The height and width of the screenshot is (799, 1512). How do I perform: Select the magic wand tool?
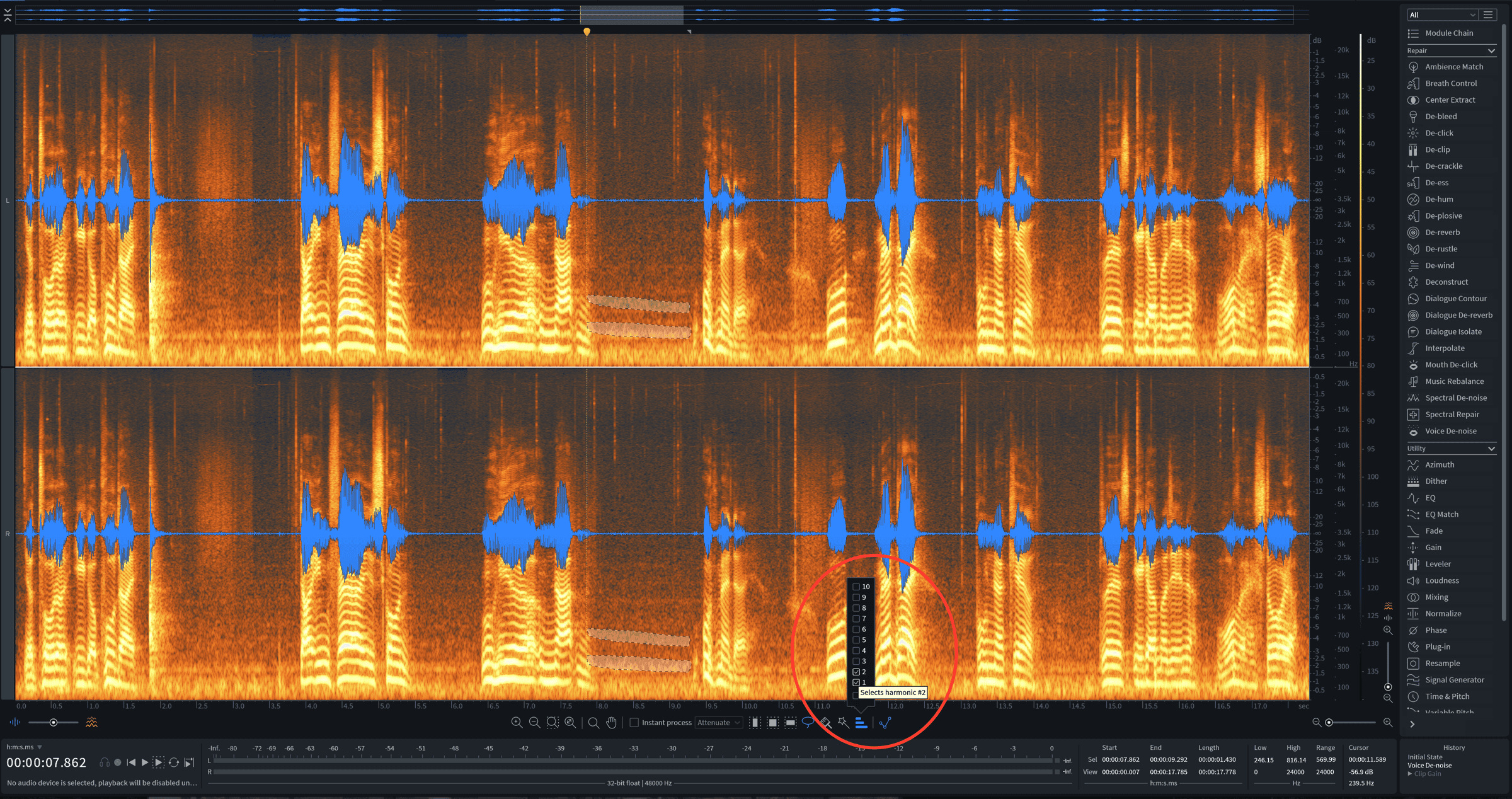pos(843,723)
